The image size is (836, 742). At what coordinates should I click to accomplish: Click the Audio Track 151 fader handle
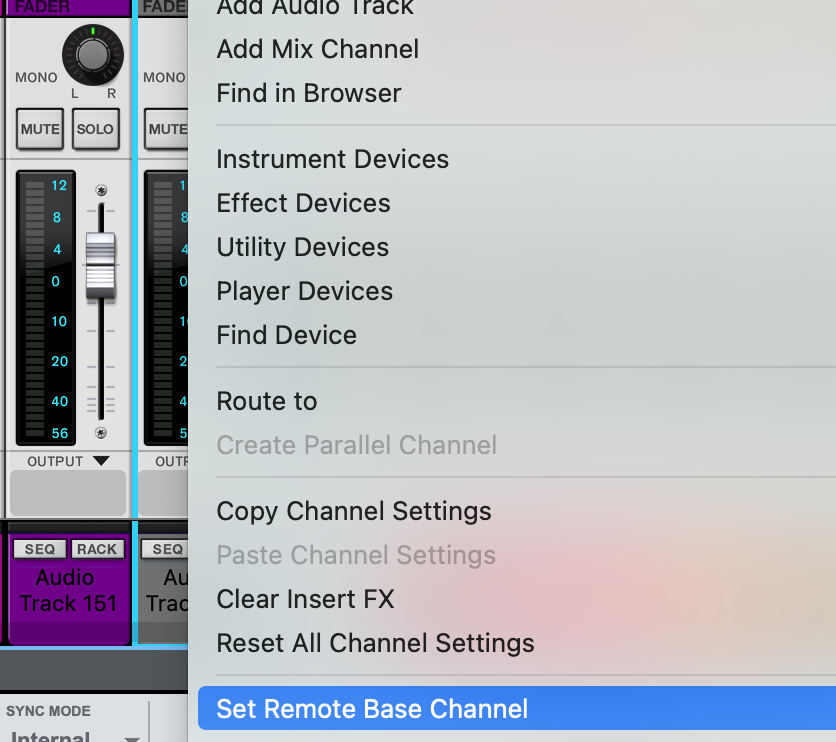[x=100, y=266]
